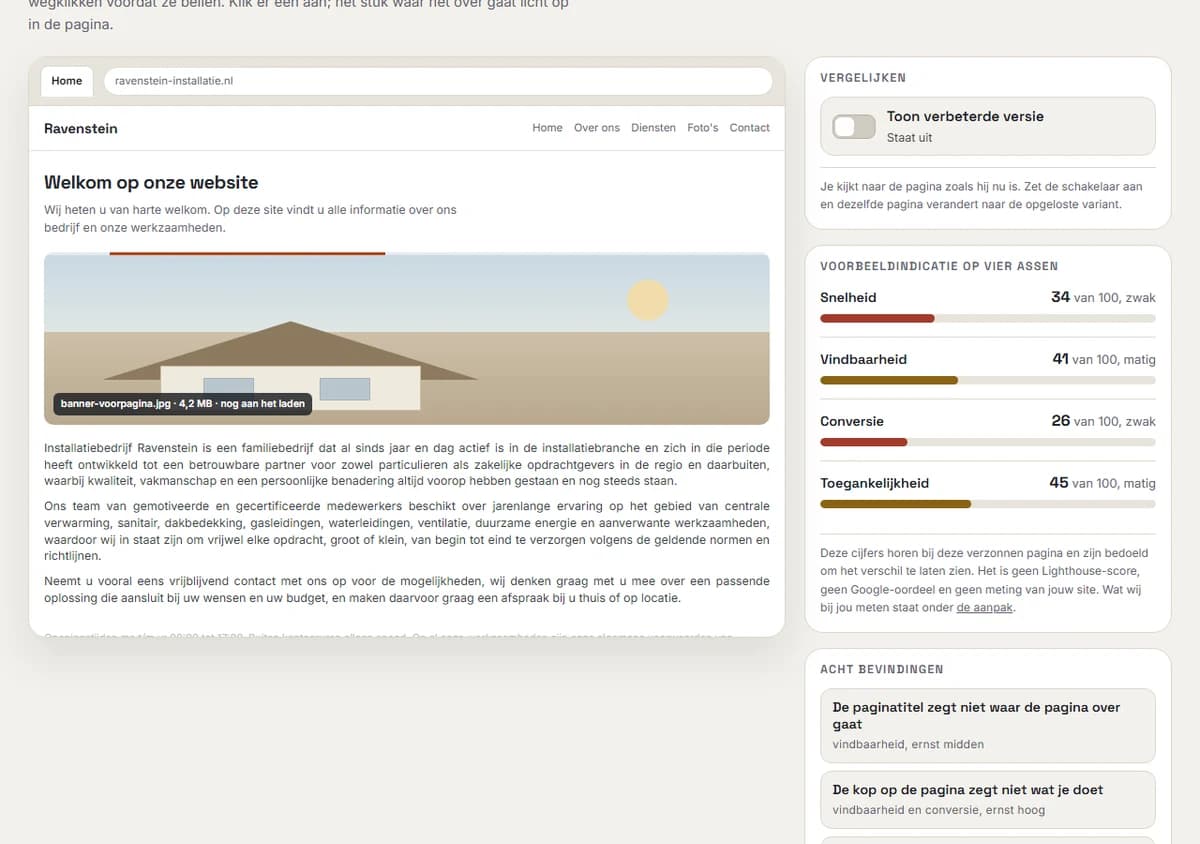The image size is (1200, 844).
Task: Click the 'Deze cijfers horen bij' disclaimer text
Action: click(986, 580)
